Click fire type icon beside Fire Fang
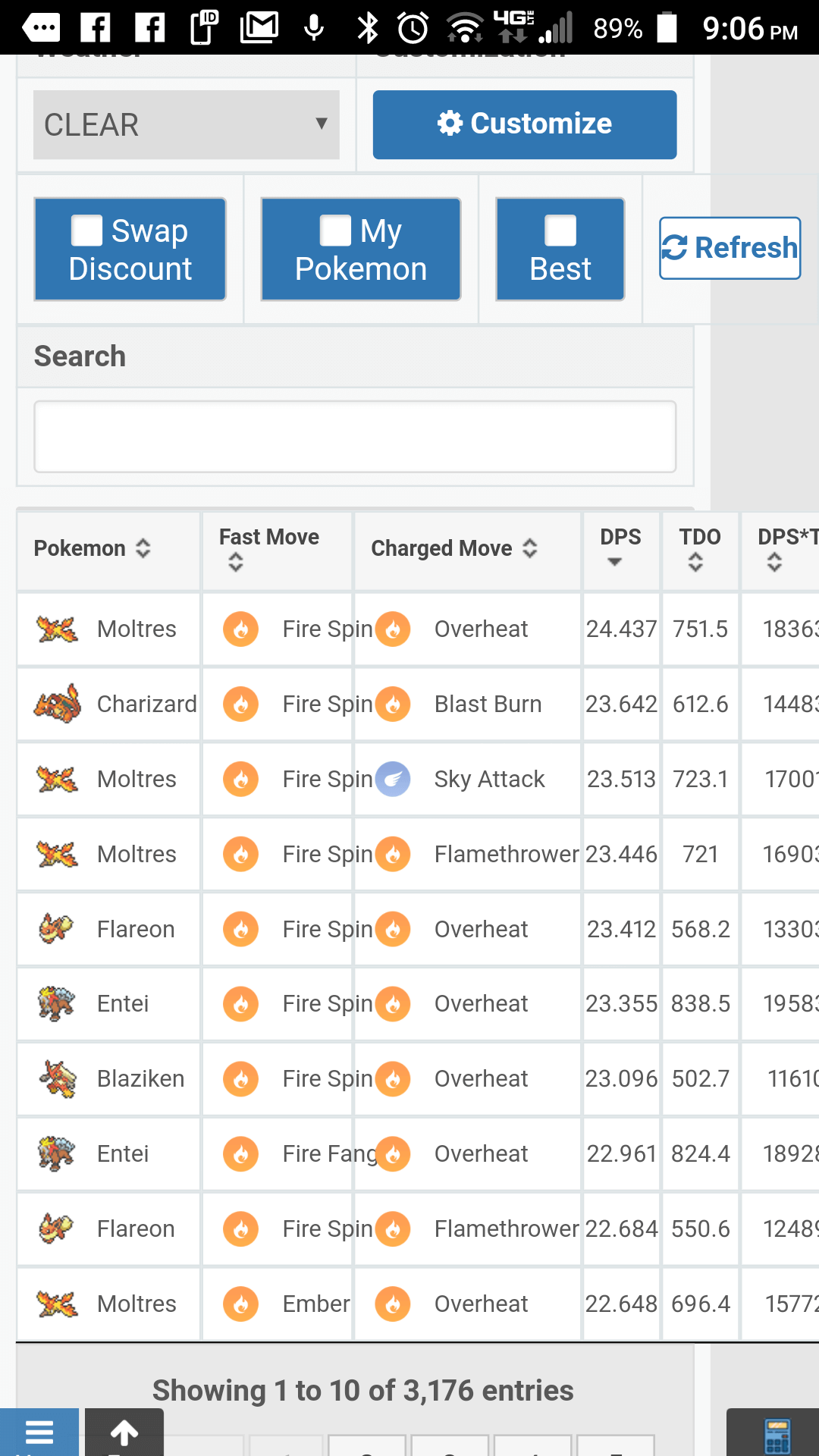 (x=241, y=1153)
